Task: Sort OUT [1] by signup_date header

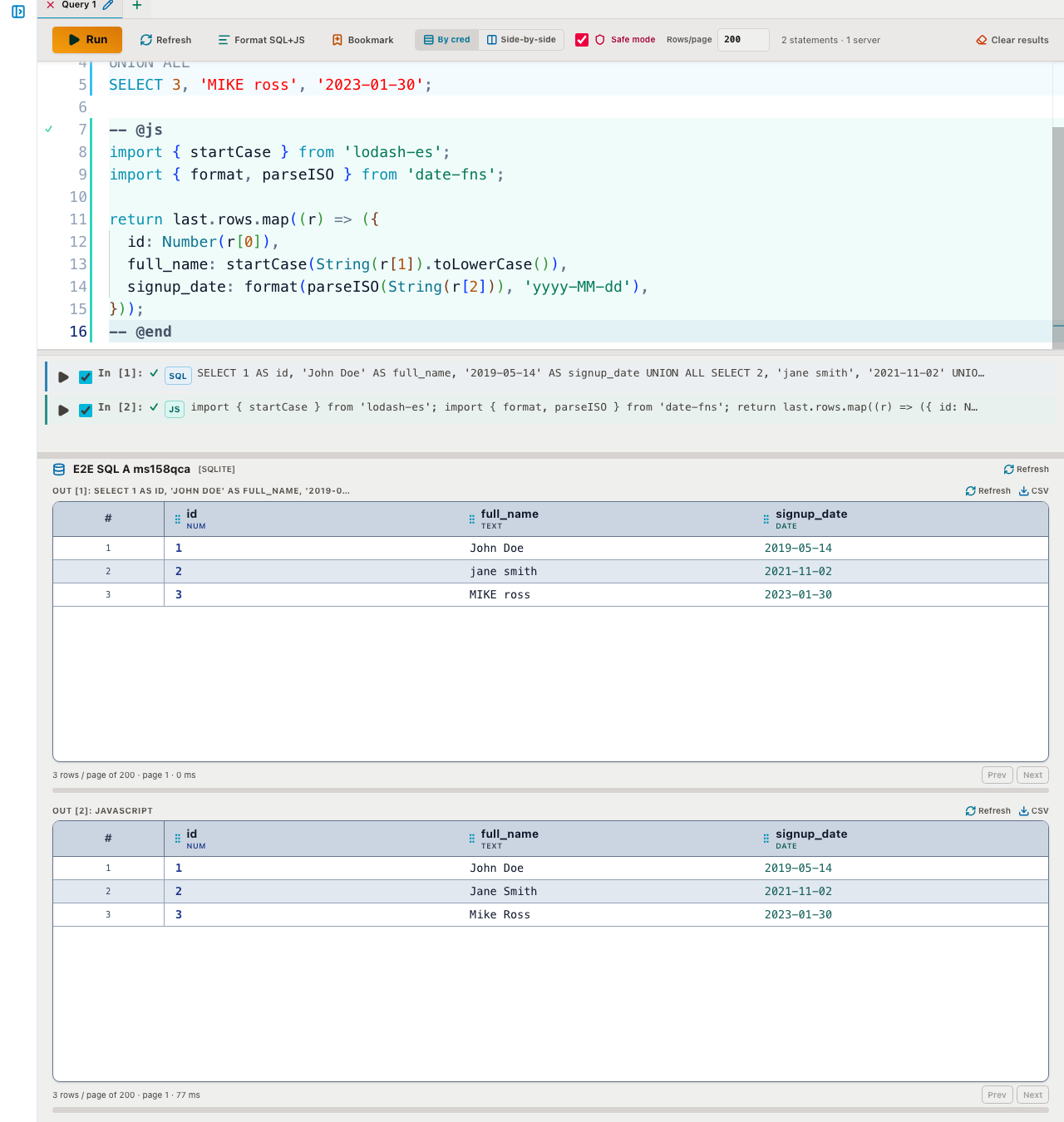Action: [x=811, y=514]
